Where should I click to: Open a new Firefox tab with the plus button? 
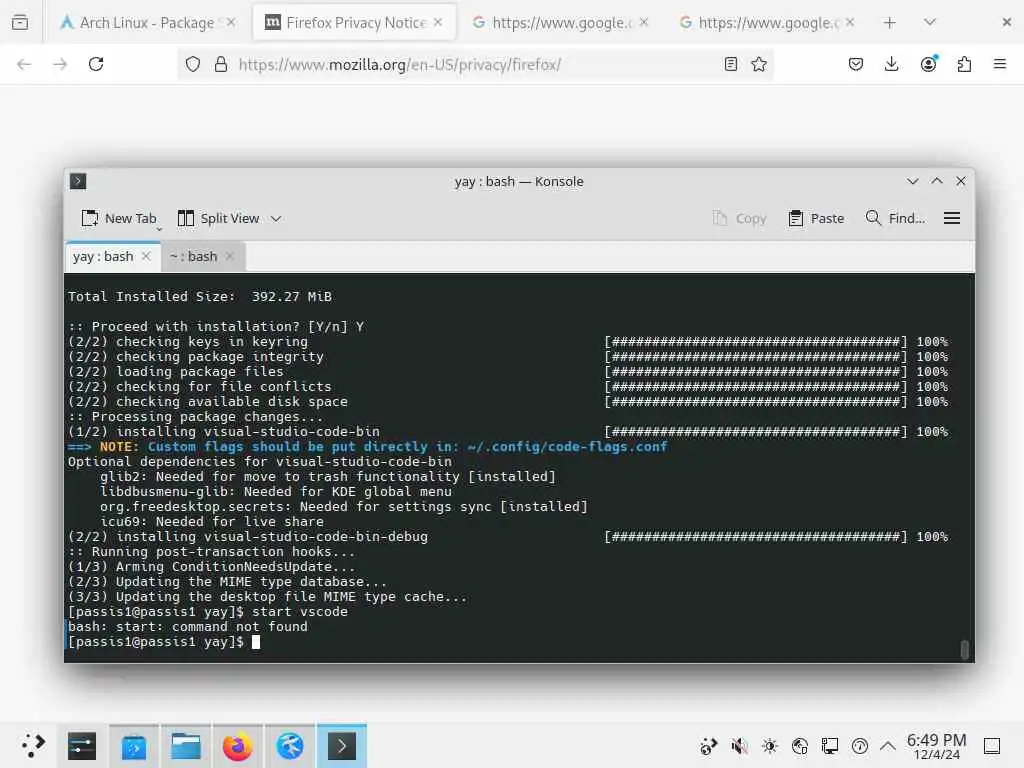889,22
